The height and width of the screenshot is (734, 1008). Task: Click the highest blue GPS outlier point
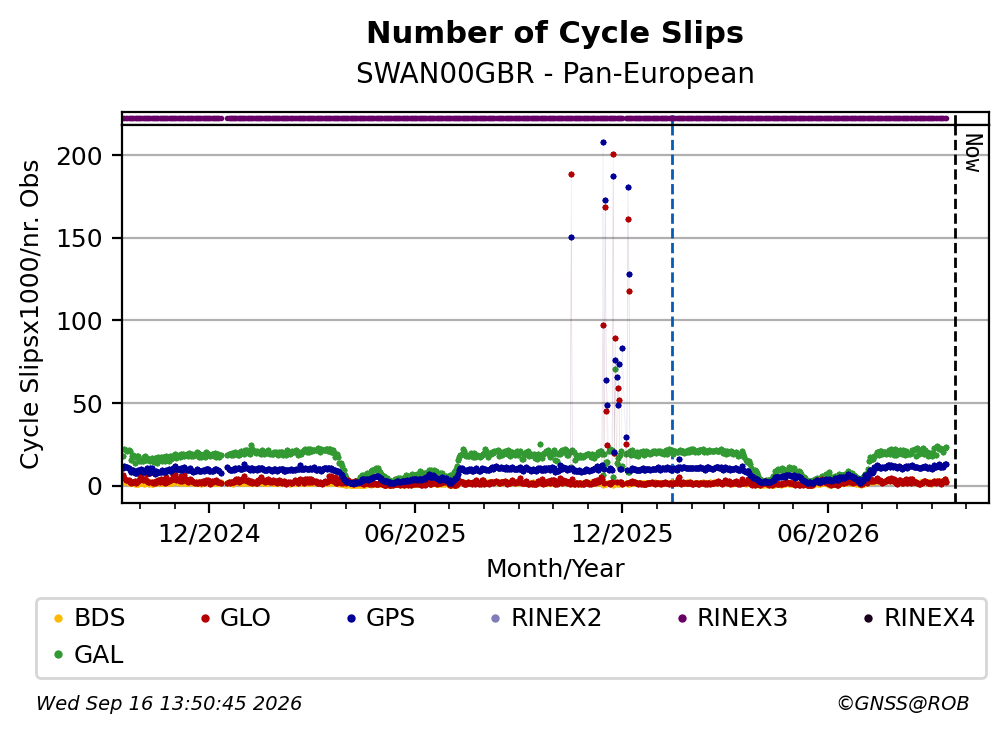[603, 143]
